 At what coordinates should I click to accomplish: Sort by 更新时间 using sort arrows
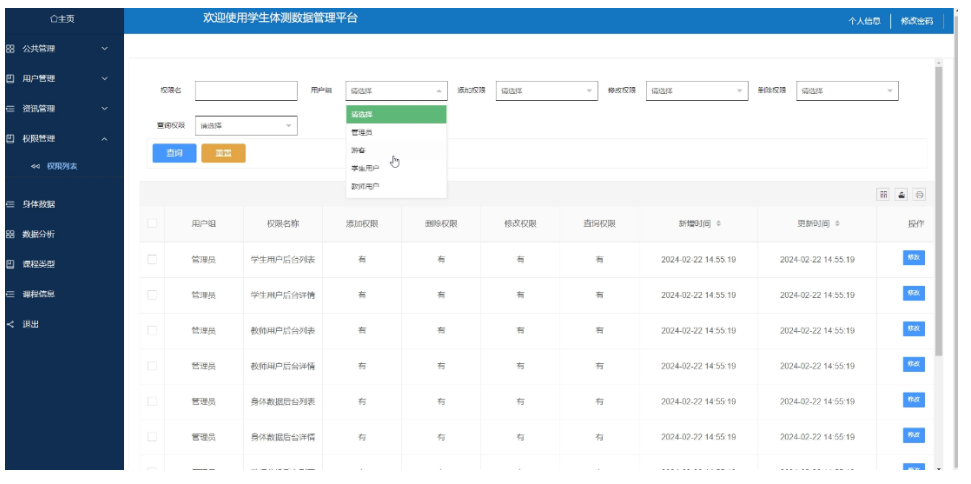[837, 224]
